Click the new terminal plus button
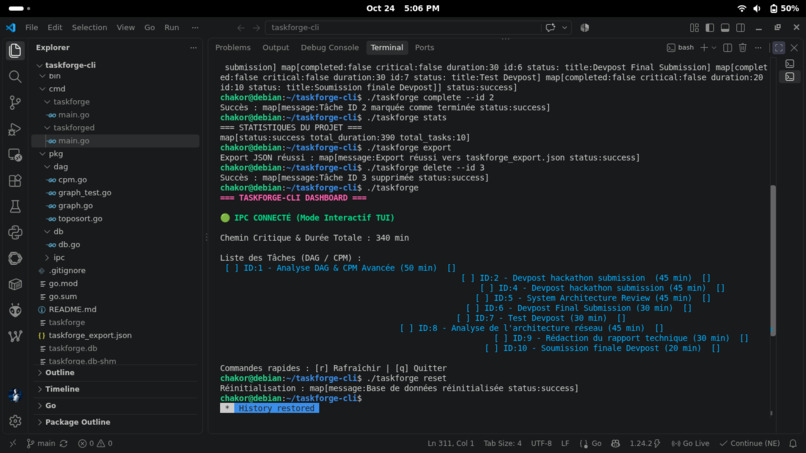The image size is (806, 453). point(704,47)
